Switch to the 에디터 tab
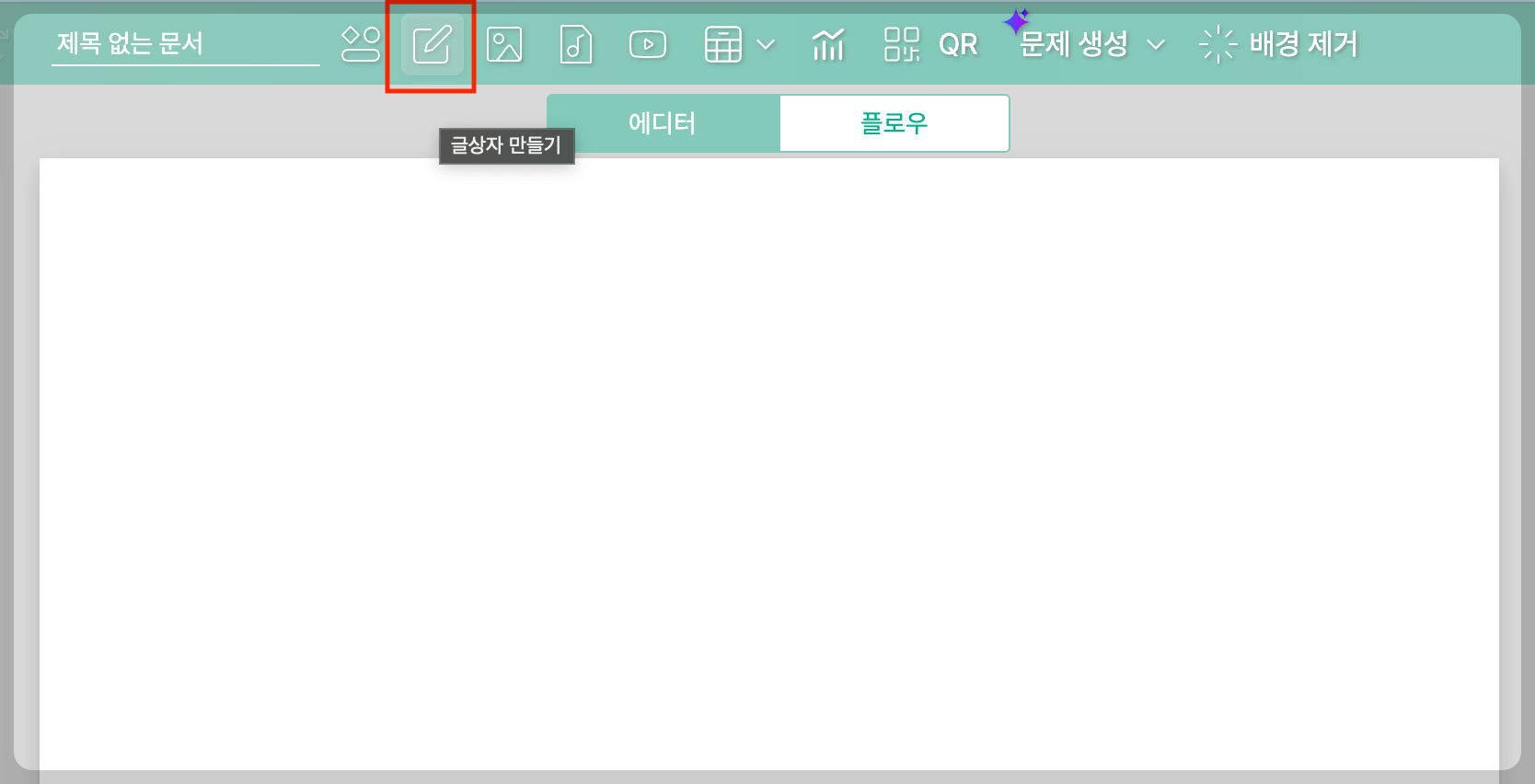The image size is (1535, 784). (664, 123)
